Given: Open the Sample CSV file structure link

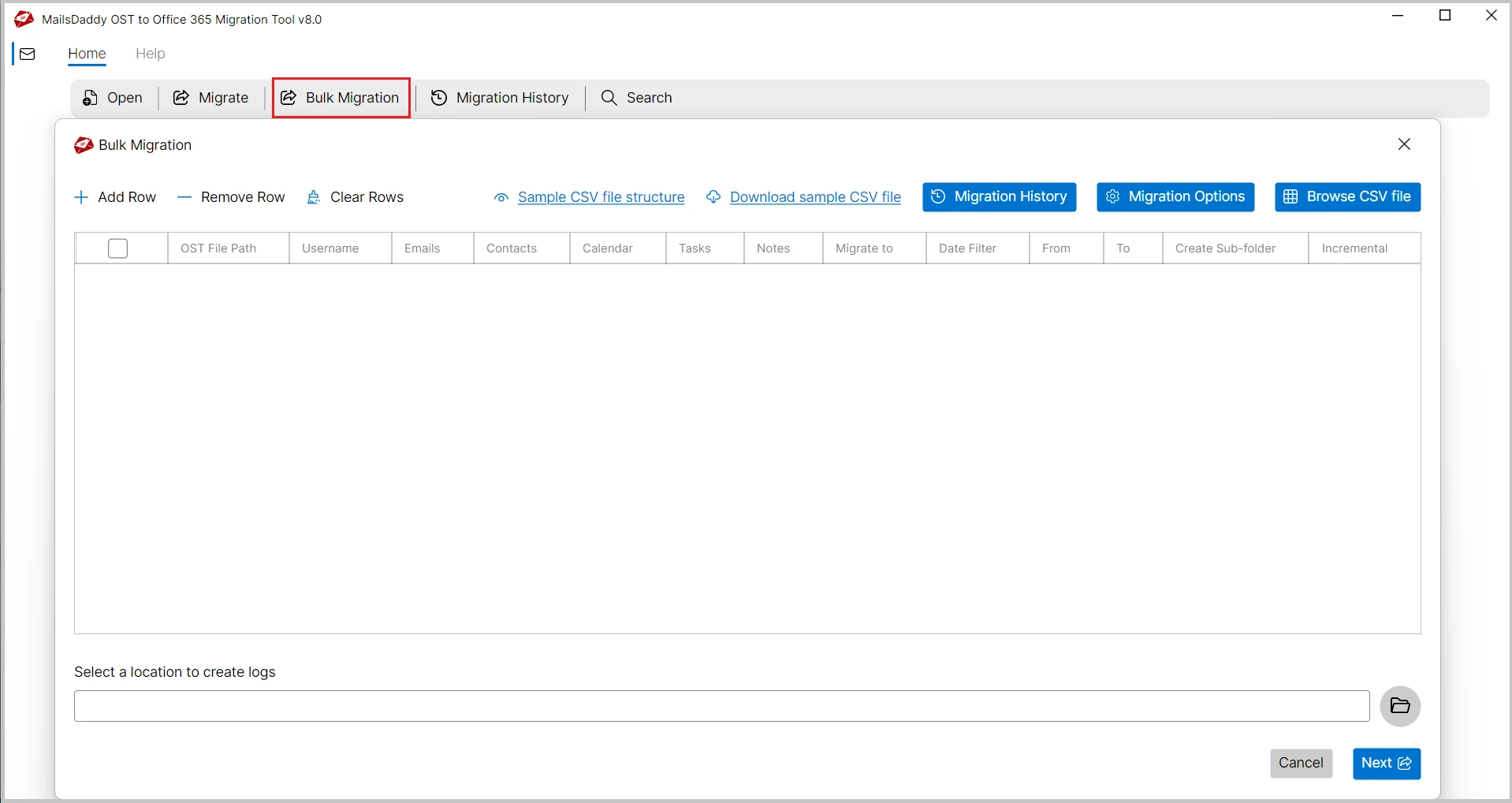Looking at the screenshot, I should 601,197.
